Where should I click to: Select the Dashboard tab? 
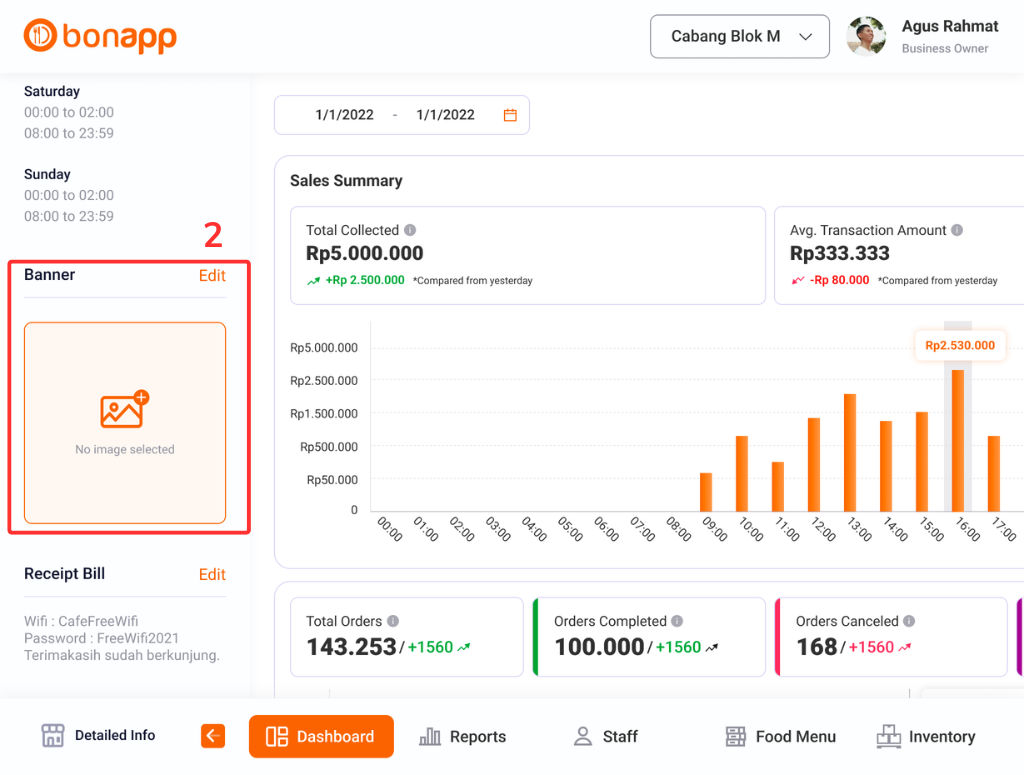tap(321, 736)
